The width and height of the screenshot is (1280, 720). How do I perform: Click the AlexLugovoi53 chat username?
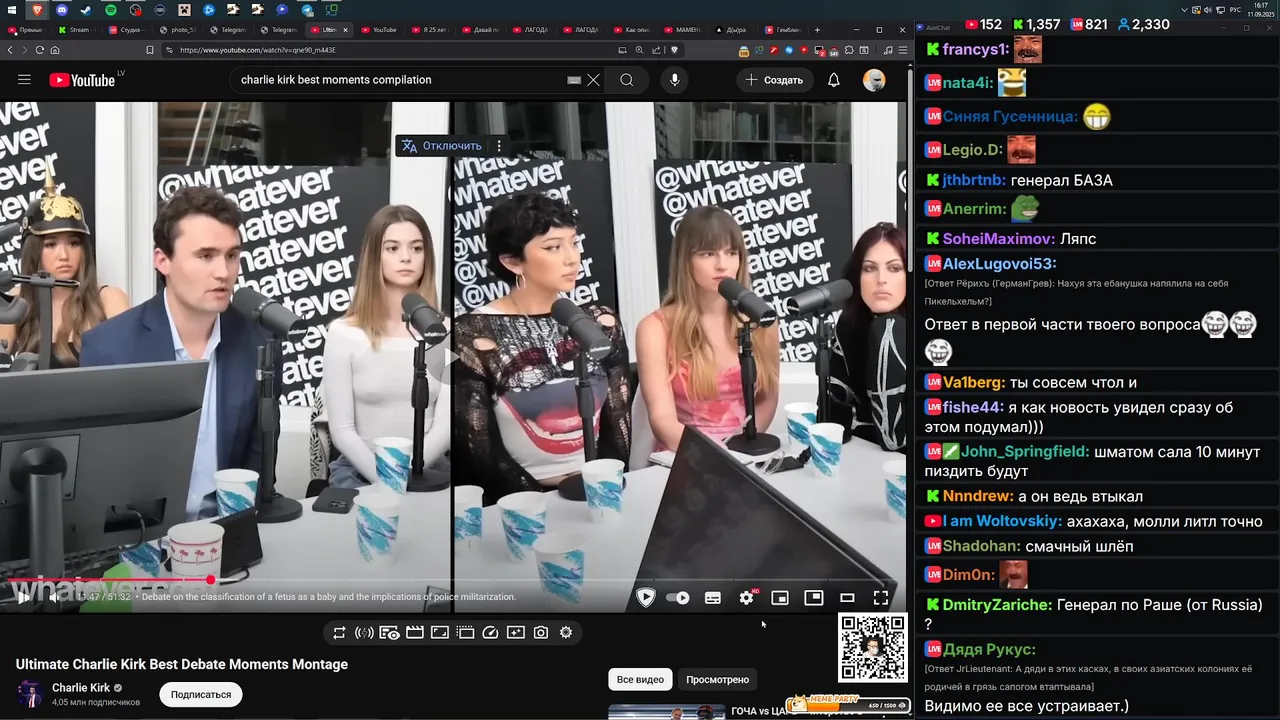[999, 264]
